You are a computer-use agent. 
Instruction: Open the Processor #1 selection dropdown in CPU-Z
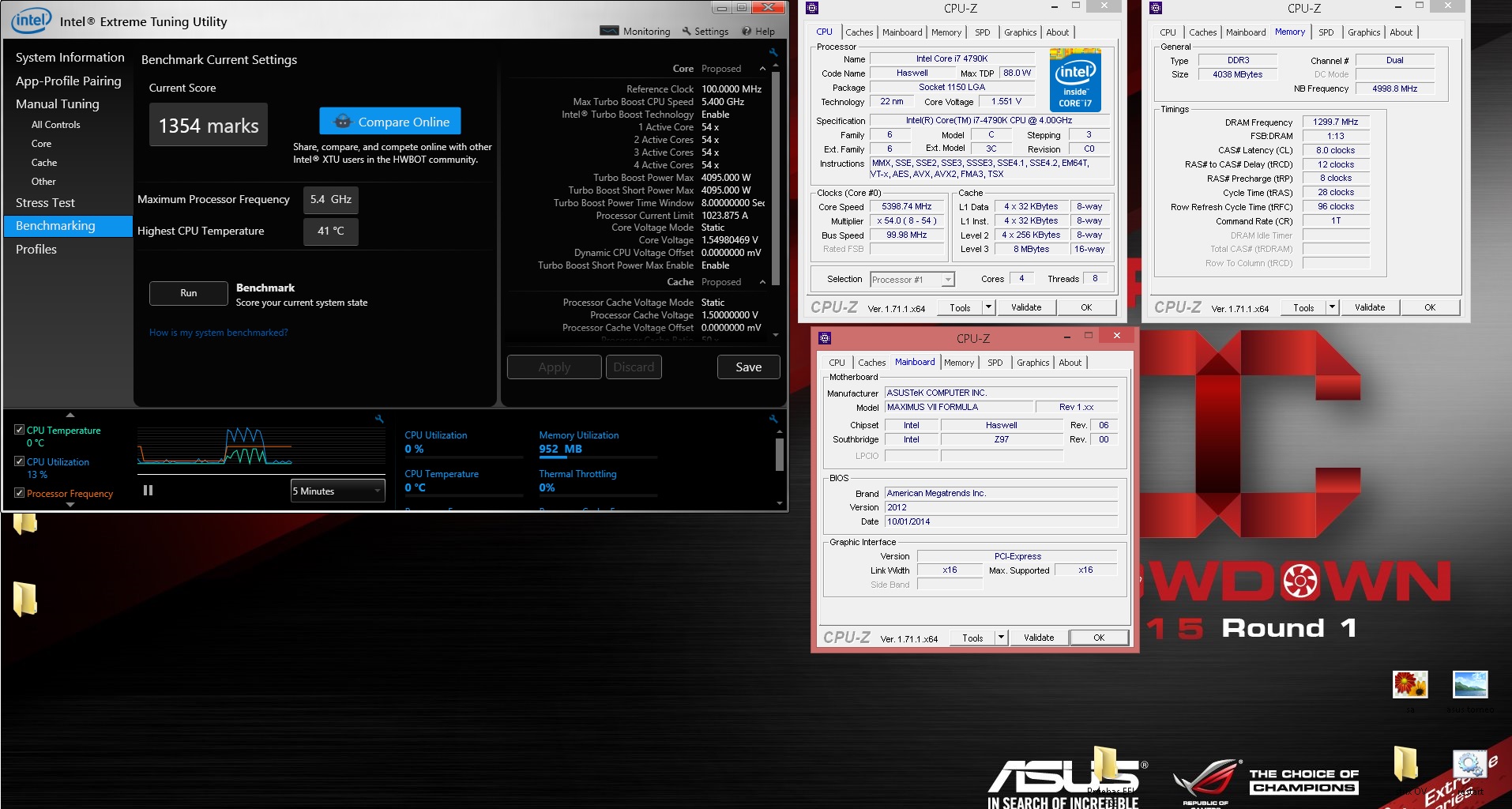coord(912,280)
